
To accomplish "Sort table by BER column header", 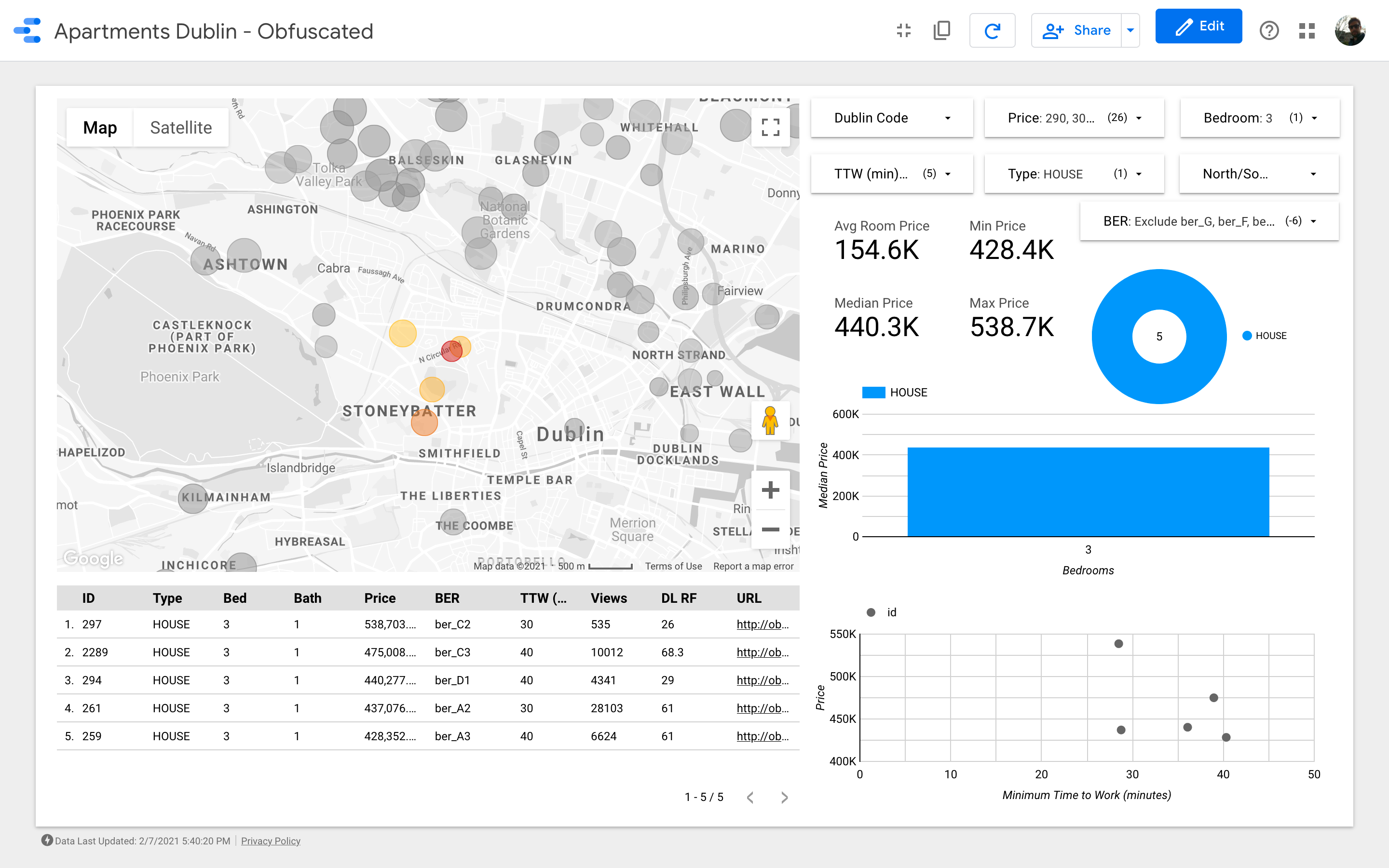I will pyautogui.click(x=447, y=598).
